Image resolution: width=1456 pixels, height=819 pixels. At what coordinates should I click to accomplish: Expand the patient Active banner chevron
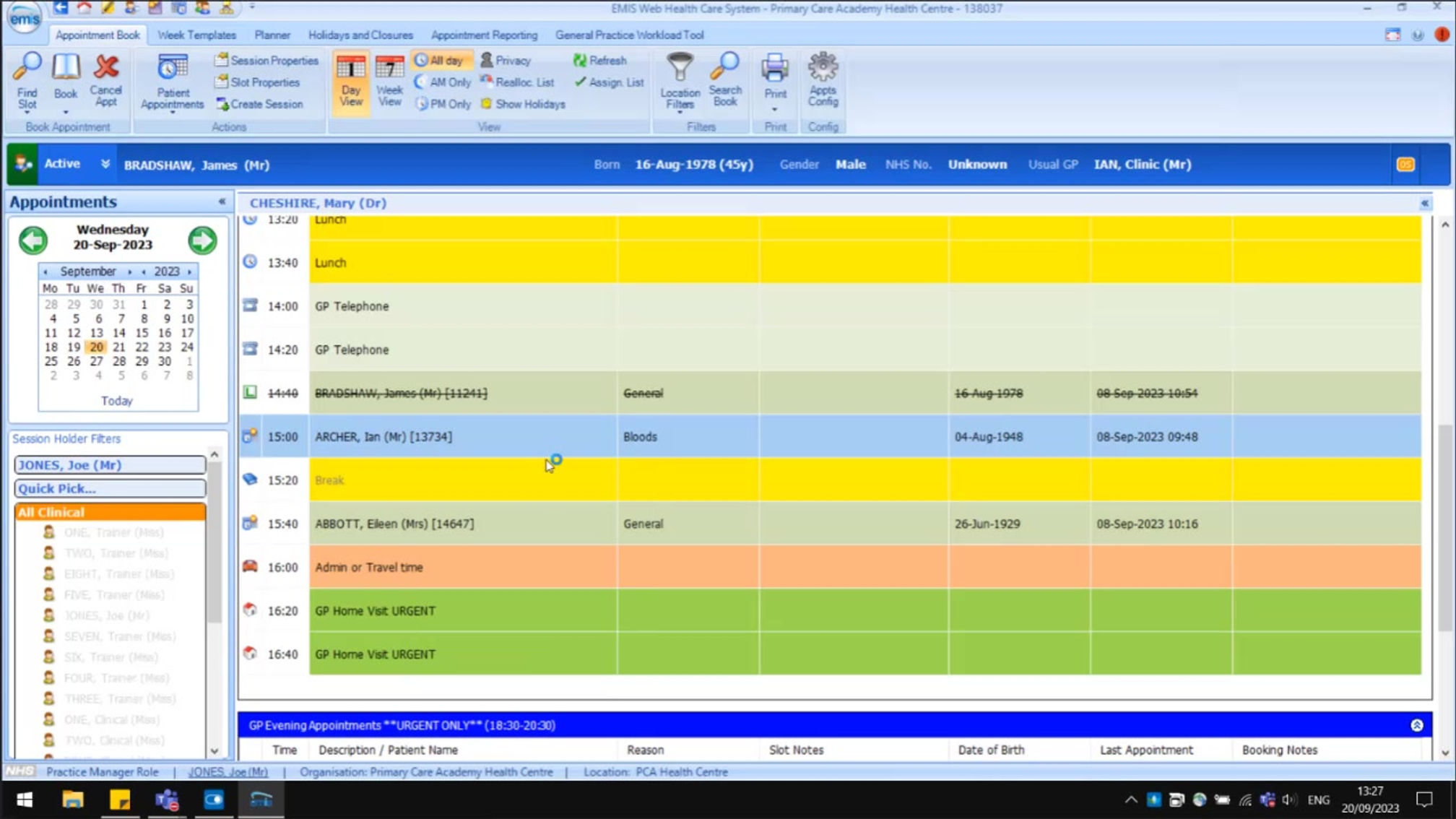pyautogui.click(x=105, y=164)
